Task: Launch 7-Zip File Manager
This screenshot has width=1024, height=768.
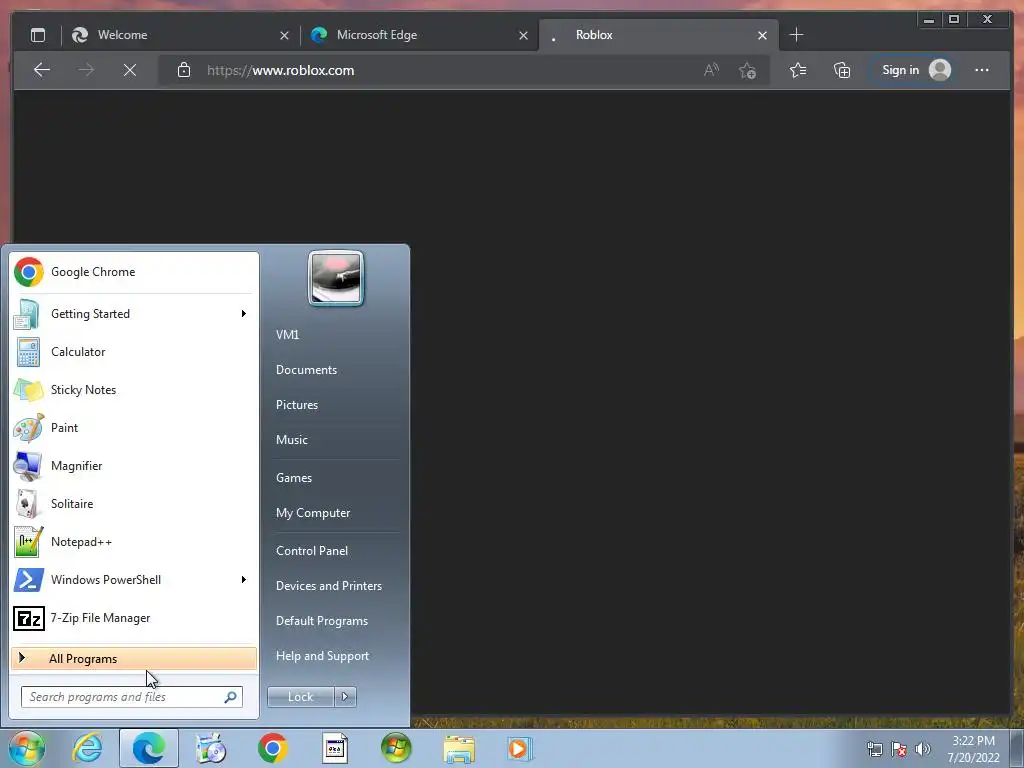Action: tap(133, 618)
